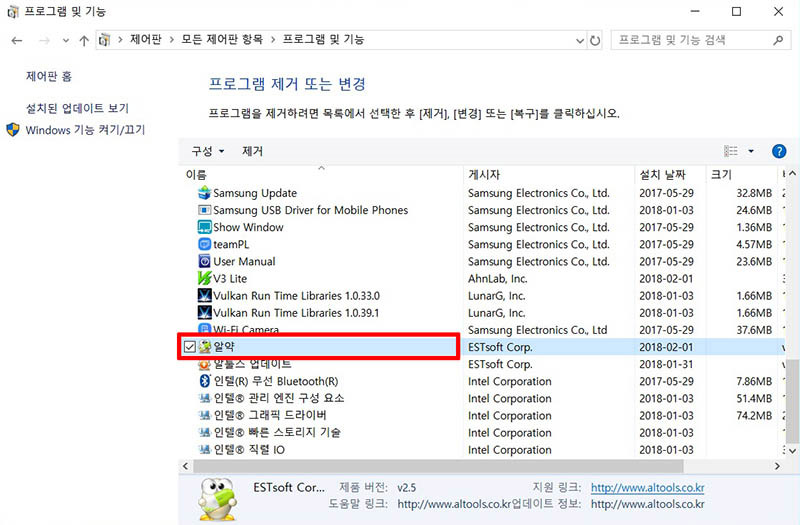800x525 pixels.
Task: Open help with the blue question mark icon
Action: 779,151
